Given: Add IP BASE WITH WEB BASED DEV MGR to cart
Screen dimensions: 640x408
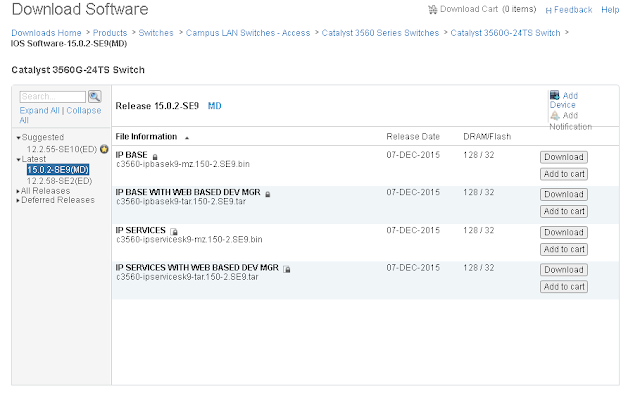Looking at the screenshot, I should [x=564, y=211].
